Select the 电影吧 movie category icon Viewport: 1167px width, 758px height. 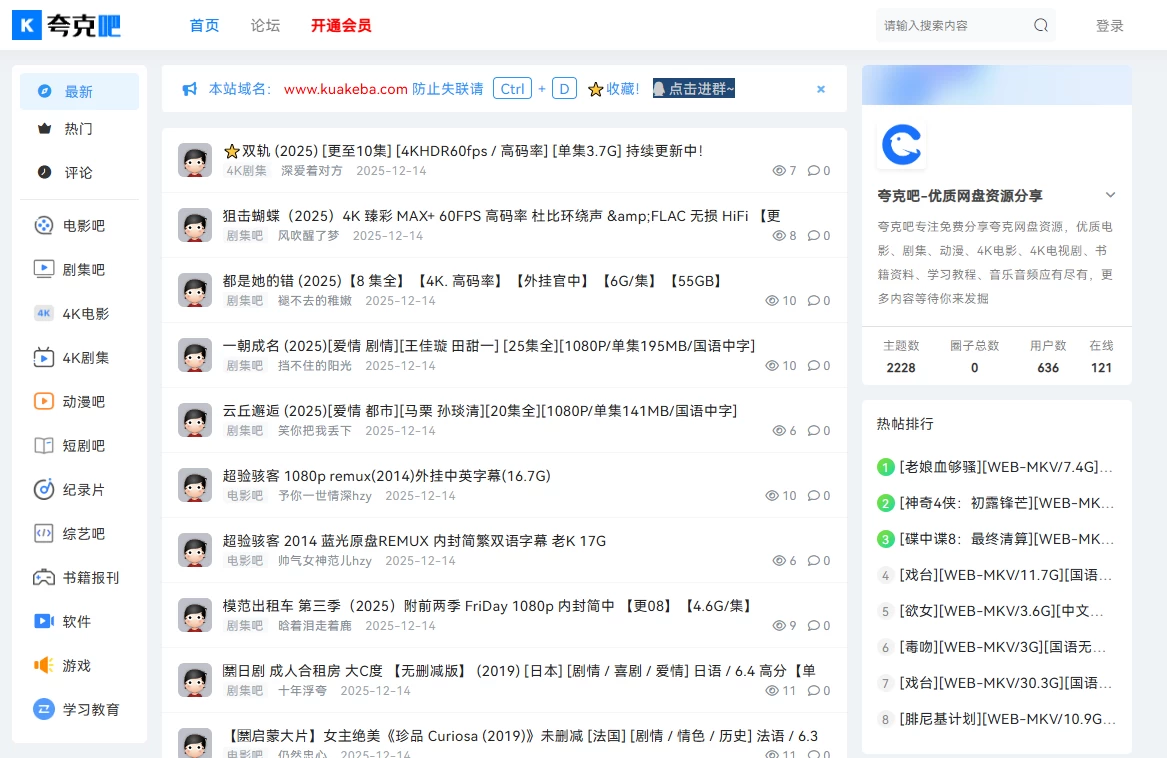(x=42, y=225)
